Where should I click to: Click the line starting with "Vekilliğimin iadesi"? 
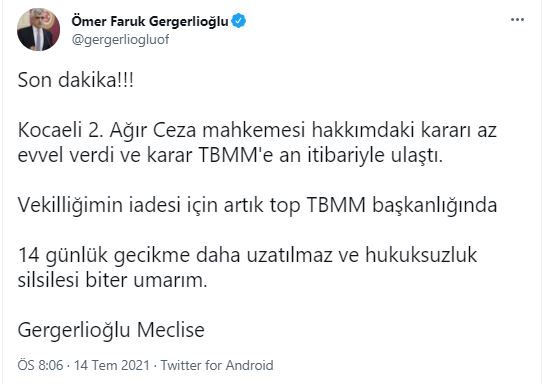pos(257,205)
